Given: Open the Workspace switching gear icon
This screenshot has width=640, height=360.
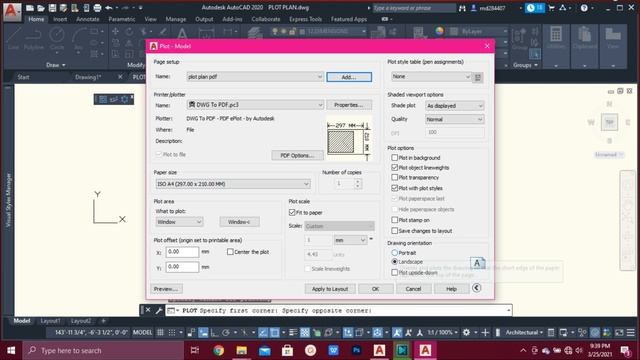Looking at the screenshot, I should (x=466, y=333).
